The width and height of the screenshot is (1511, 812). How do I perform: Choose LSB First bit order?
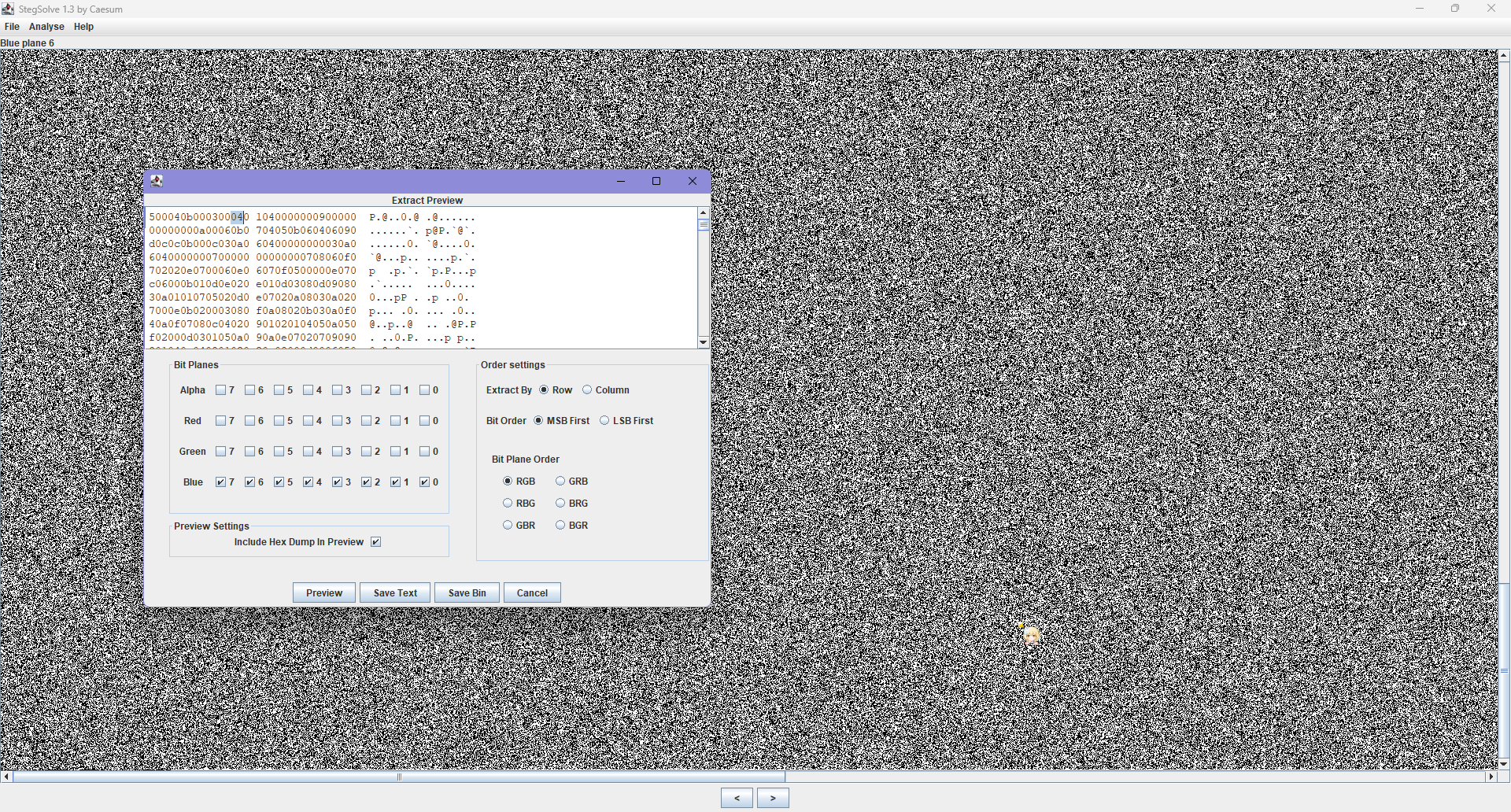point(604,421)
